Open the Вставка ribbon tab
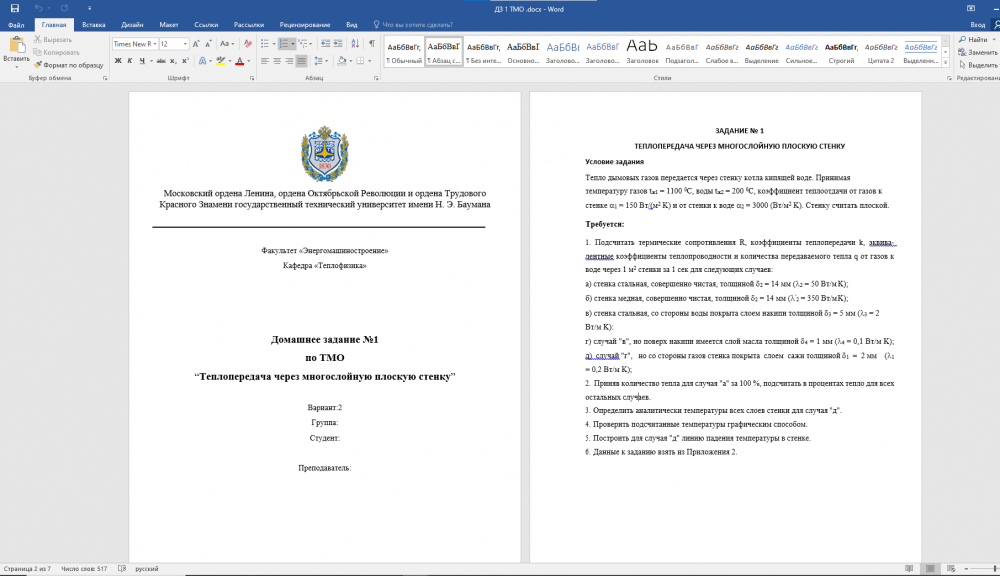Image resolution: width=1000 pixels, height=576 pixels. point(94,24)
